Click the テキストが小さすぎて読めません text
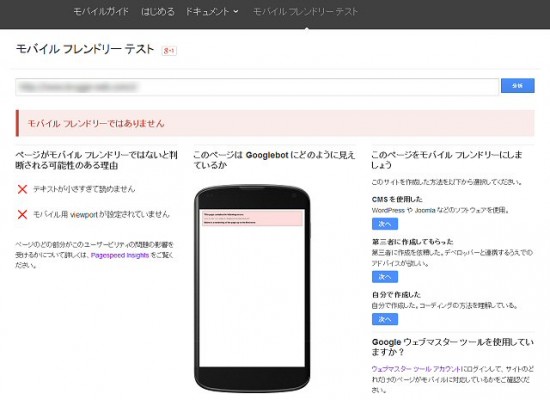Image resolution: width=550 pixels, height=400 pixels. (x=84, y=189)
